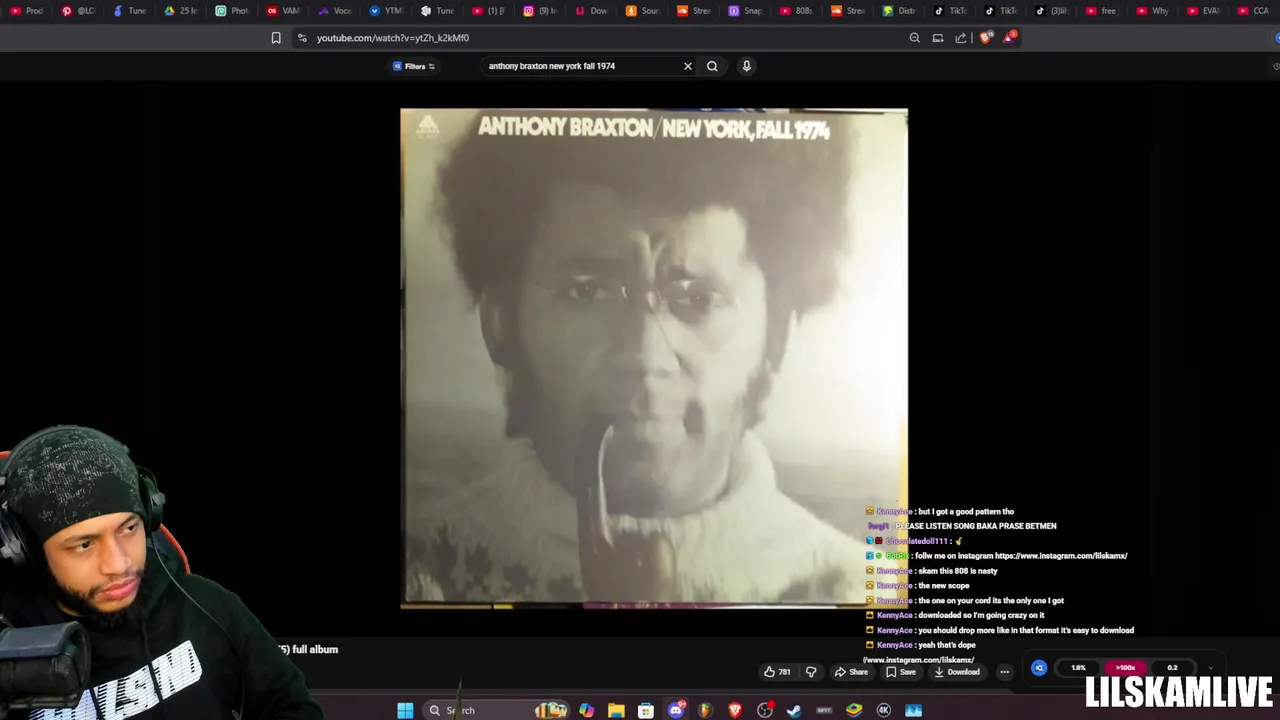Viewport: 1280px width, 720px height.
Task: Switch to the free YouTube tab
Action: pos(1103,11)
